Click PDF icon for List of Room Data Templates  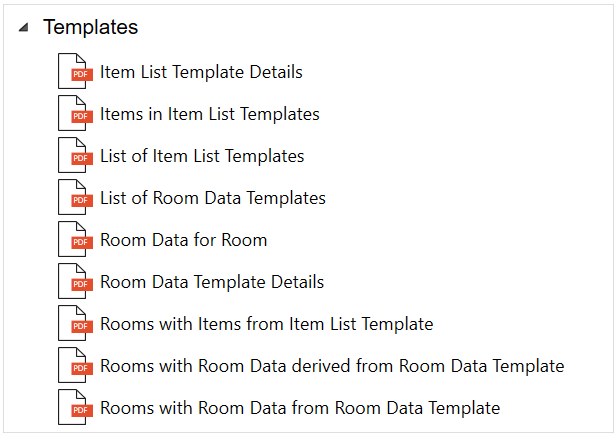click(74, 199)
